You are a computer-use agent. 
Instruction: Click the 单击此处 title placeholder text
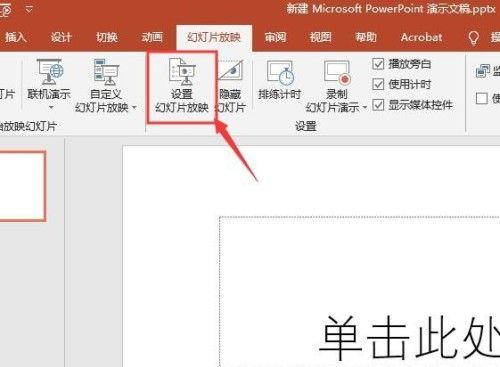coord(409,338)
